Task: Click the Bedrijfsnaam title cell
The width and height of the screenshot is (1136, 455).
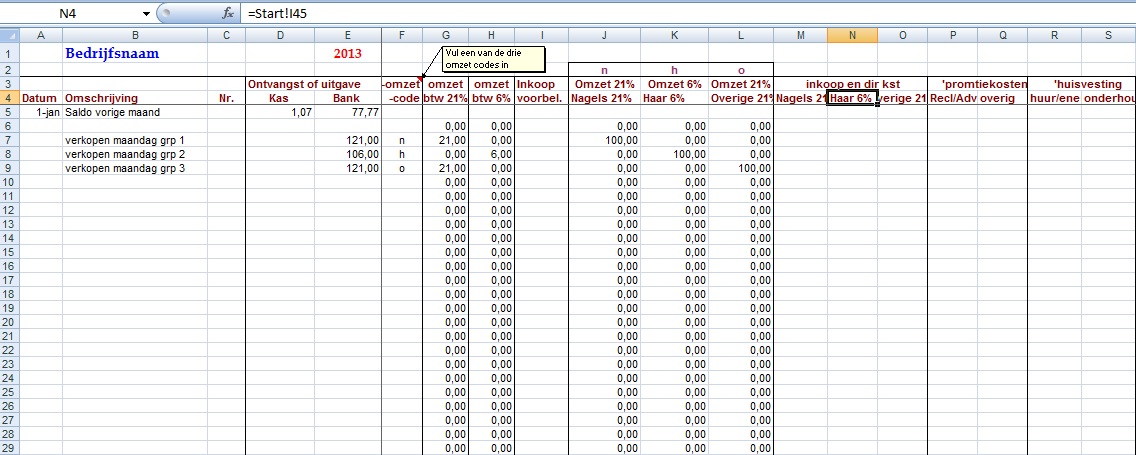Action: click(x=111, y=53)
